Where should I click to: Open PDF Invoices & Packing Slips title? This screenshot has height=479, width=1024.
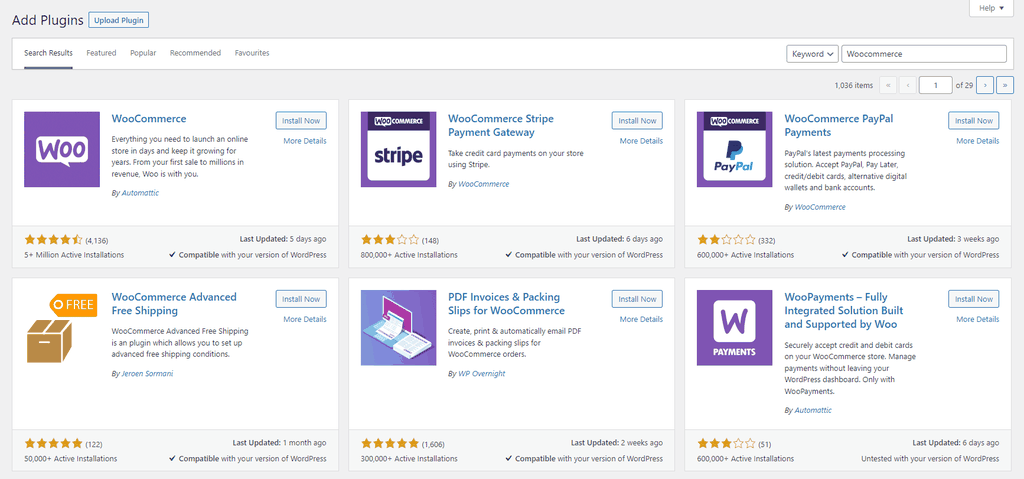point(506,303)
